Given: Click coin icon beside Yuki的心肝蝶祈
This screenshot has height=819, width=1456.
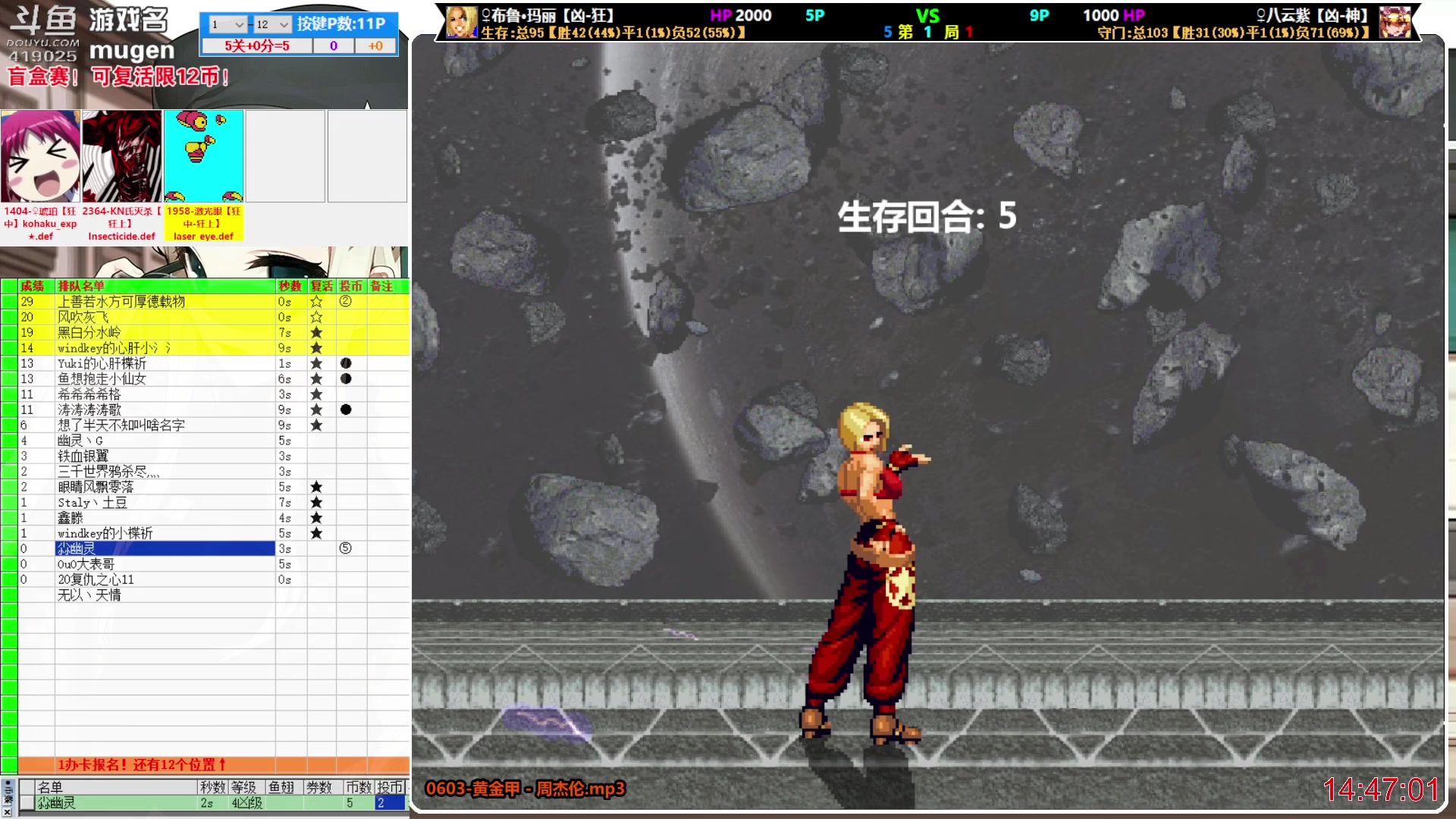Looking at the screenshot, I should tap(347, 363).
